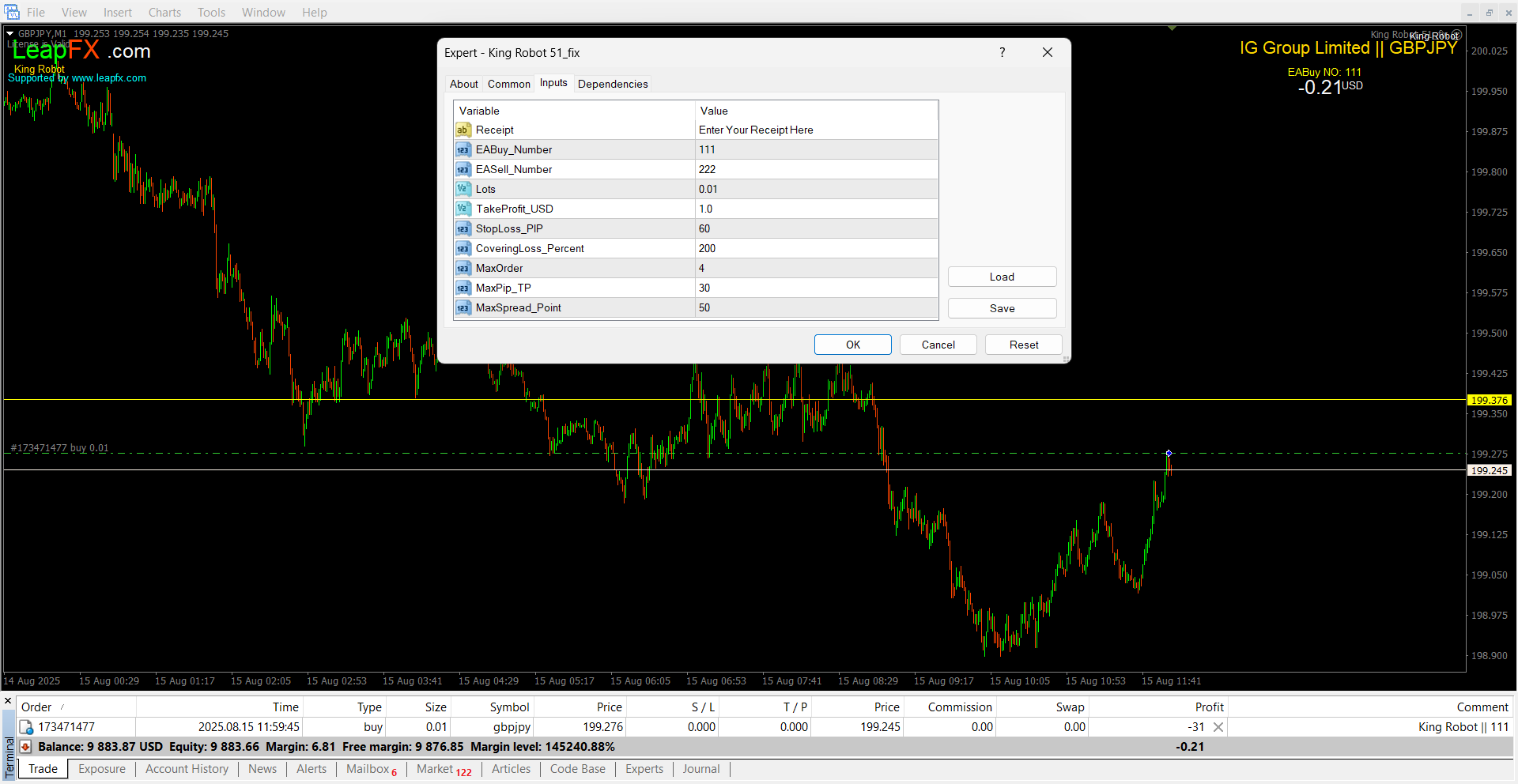Click the Lots decimal variable icon
This screenshot has height=784, width=1518.
(463, 190)
